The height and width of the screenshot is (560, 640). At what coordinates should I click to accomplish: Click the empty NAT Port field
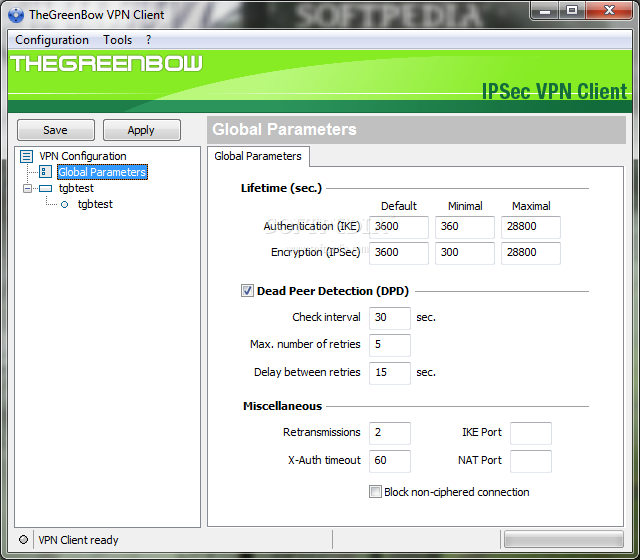tap(531, 461)
